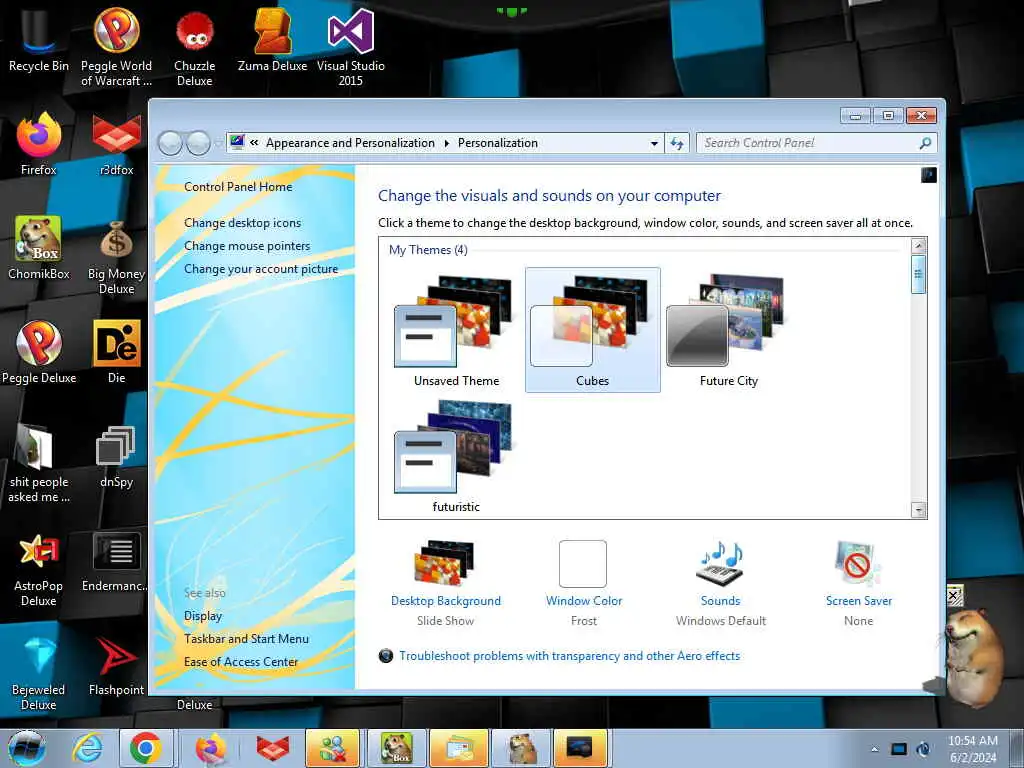Select the dnSpy desktop icon
This screenshot has height=768, width=1024.
(x=116, y=456)
